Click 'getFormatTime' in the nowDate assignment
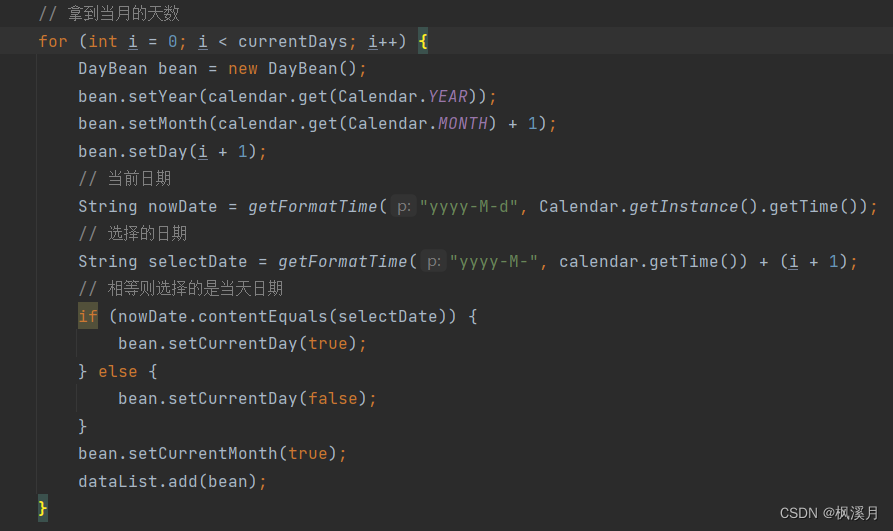Viewport: 893px width, 531px height. (313, 206)
